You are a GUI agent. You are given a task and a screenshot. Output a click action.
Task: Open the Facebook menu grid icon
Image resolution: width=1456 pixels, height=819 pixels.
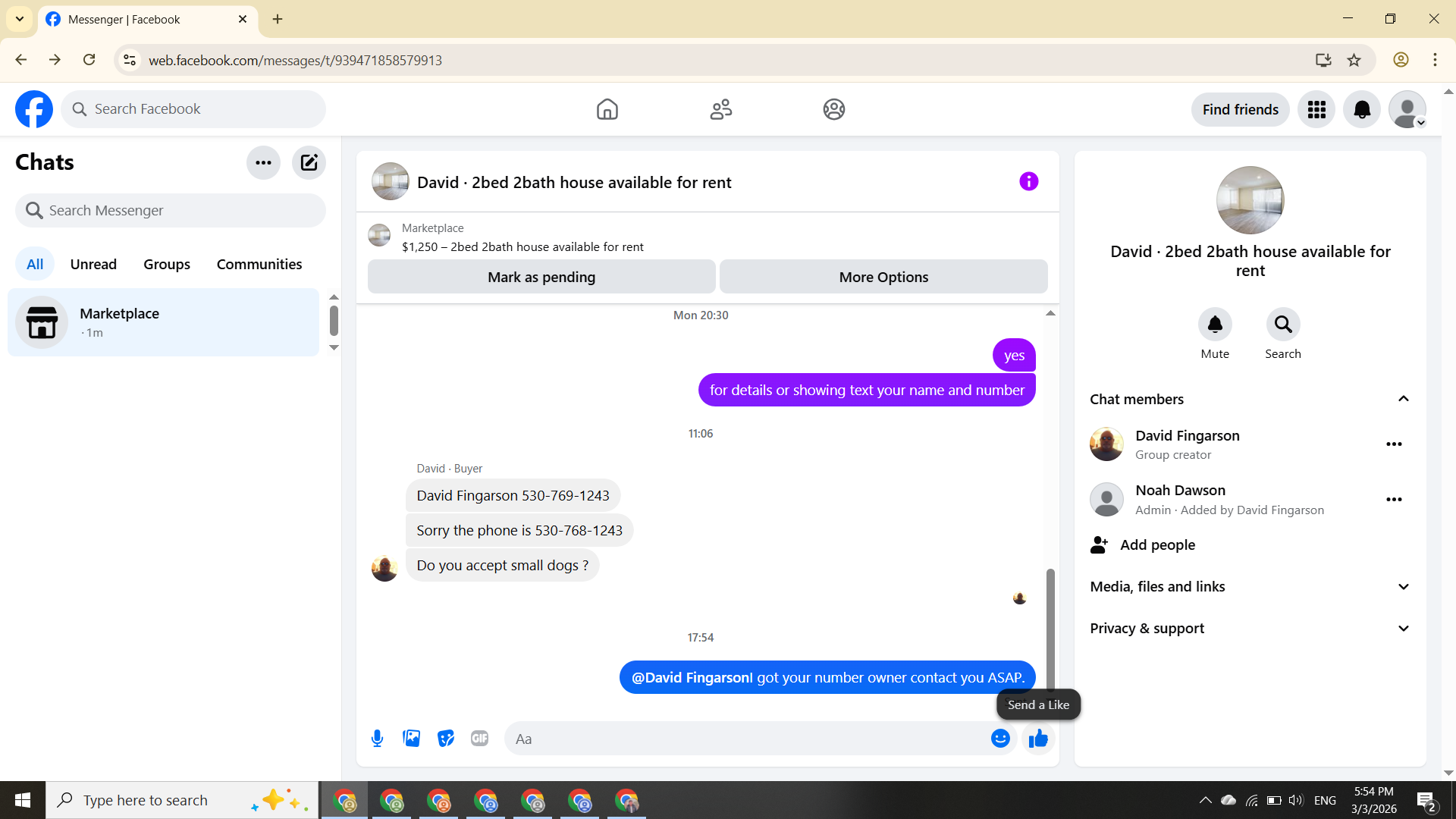click(x=1316, y=110)
